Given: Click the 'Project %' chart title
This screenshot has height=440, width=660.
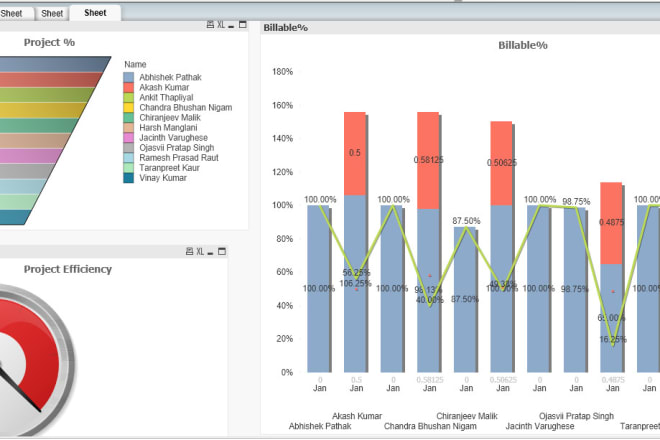Looking at the screenshot, I should click(49, 43).
